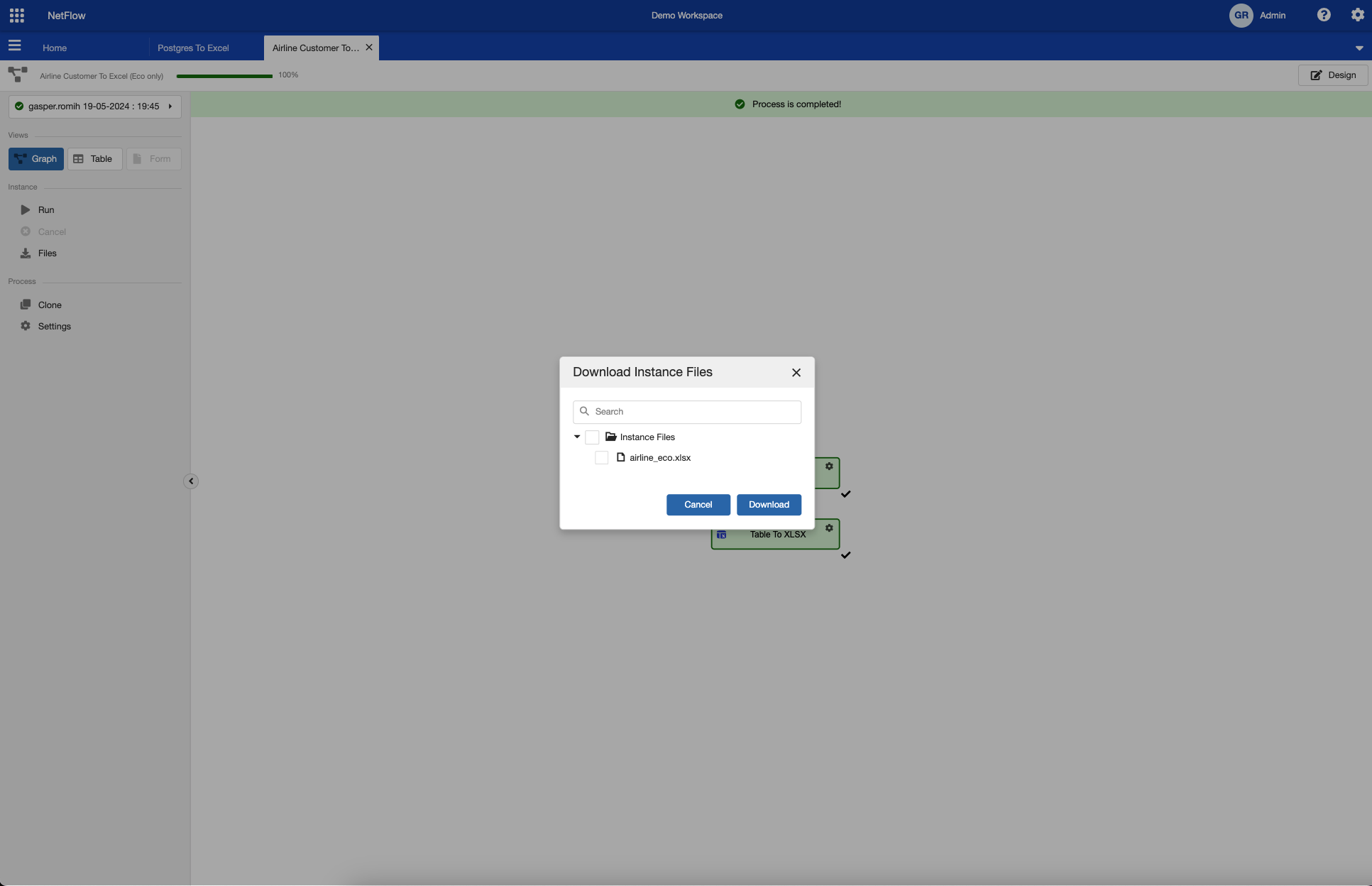Viewport: 1372px width, 886px height.
Task: Open the help question mark icon
Action: click(x=1324, y=15)
